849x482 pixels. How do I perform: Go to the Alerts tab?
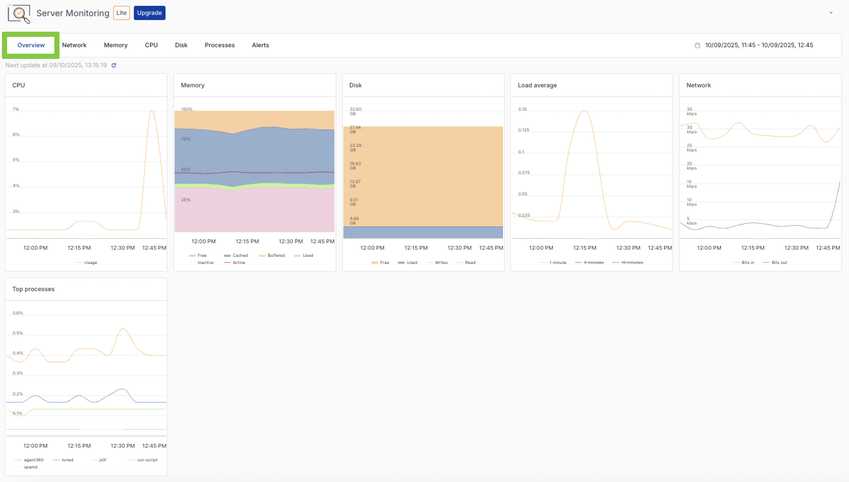click(260, 45)
